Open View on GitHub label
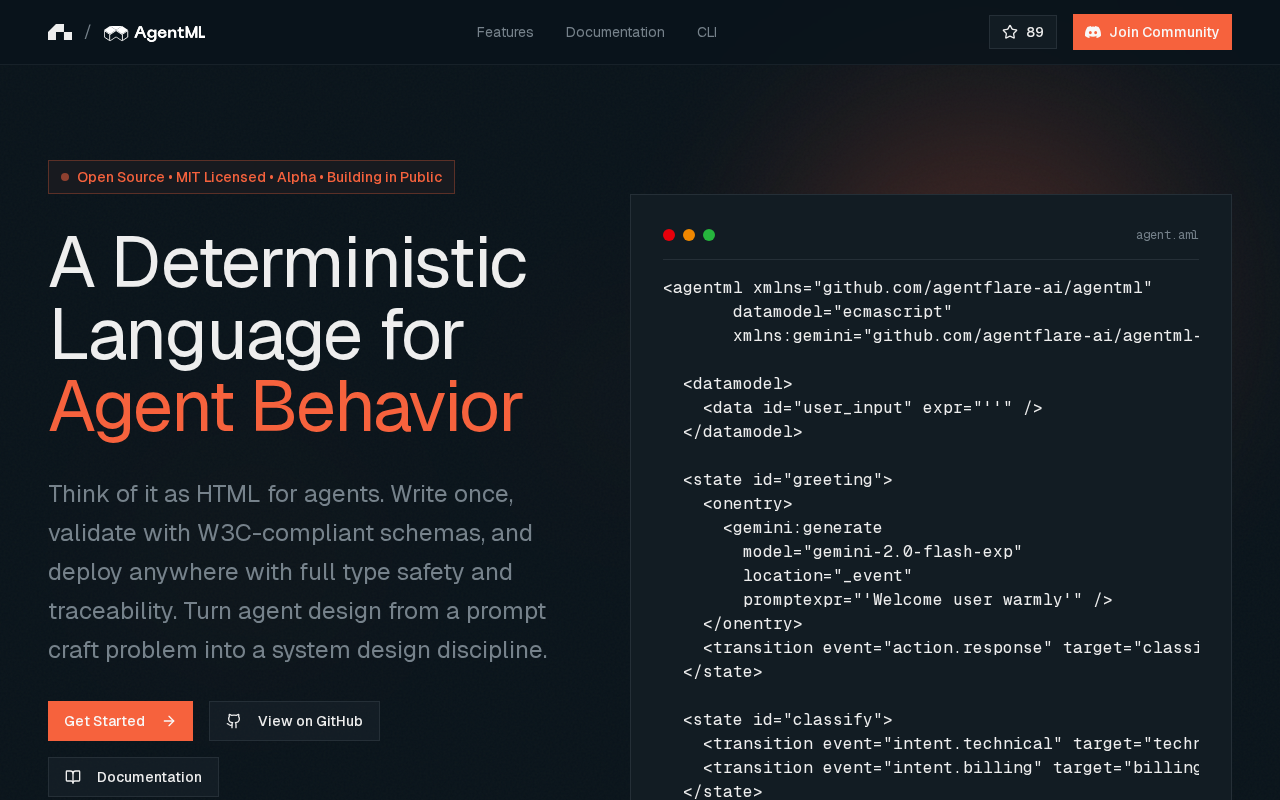 point(310,721)
